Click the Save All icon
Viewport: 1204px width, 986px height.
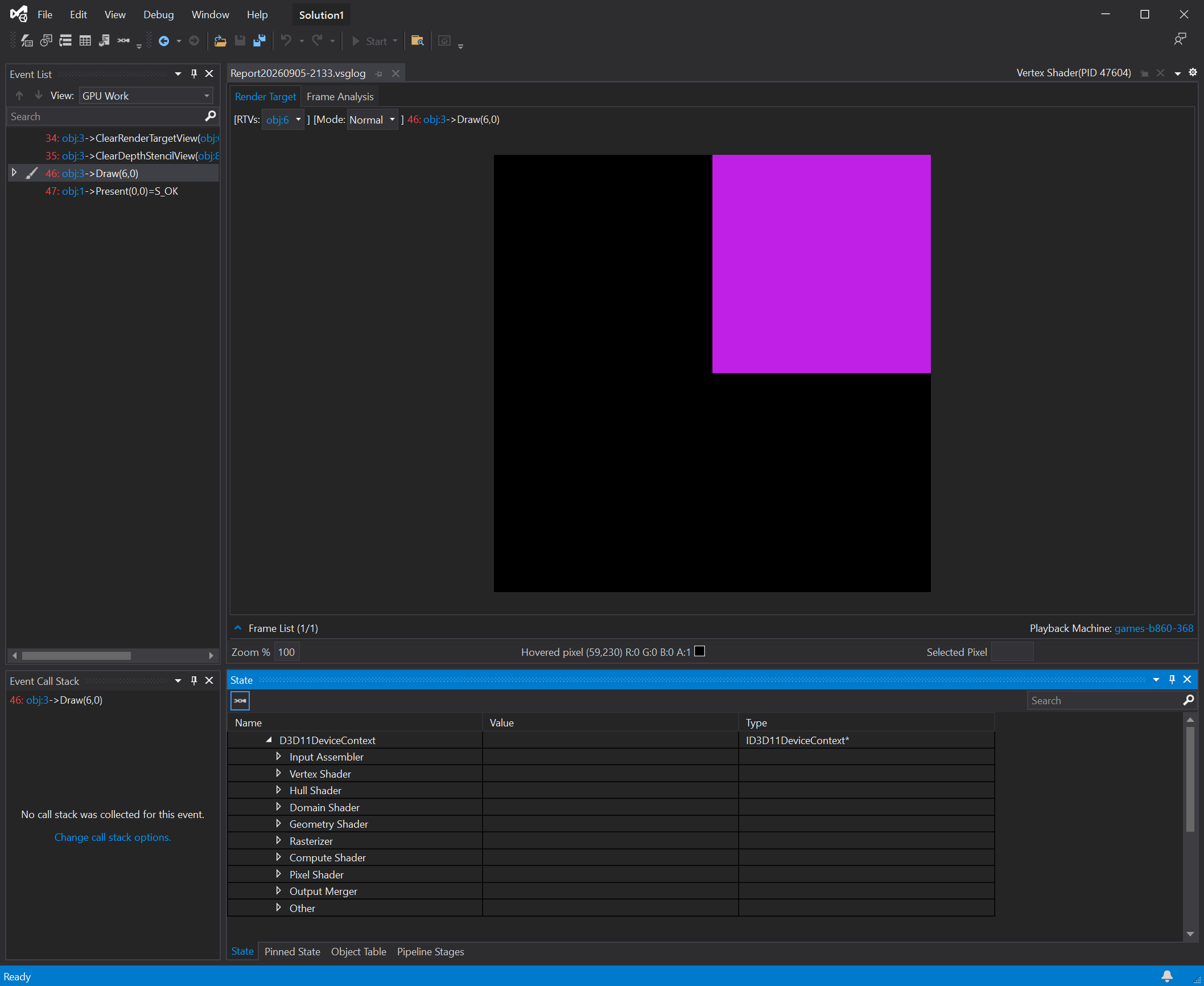tap(259, 41)
